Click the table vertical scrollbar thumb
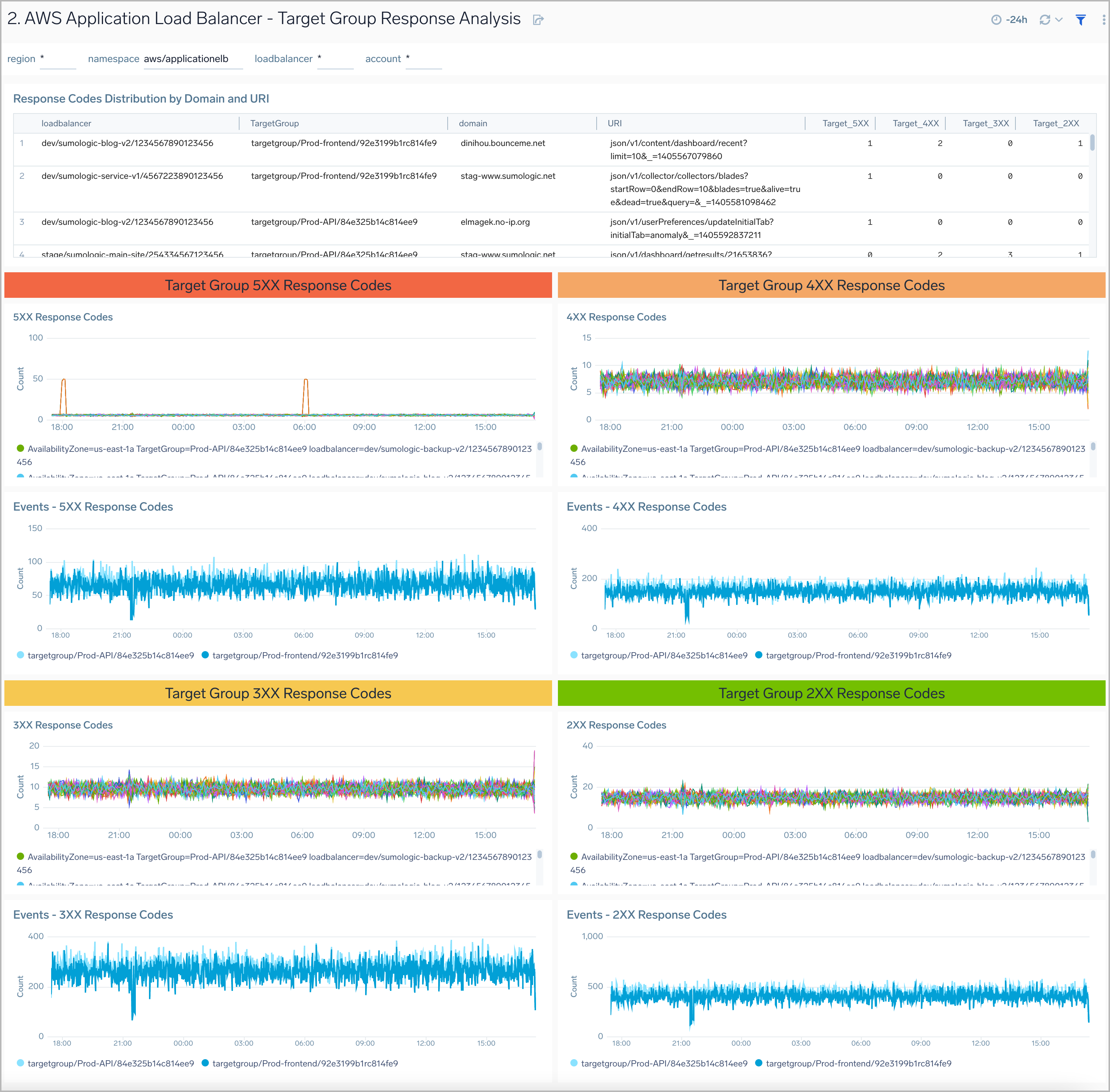 pyautogui.click(x=1092, y=142)
